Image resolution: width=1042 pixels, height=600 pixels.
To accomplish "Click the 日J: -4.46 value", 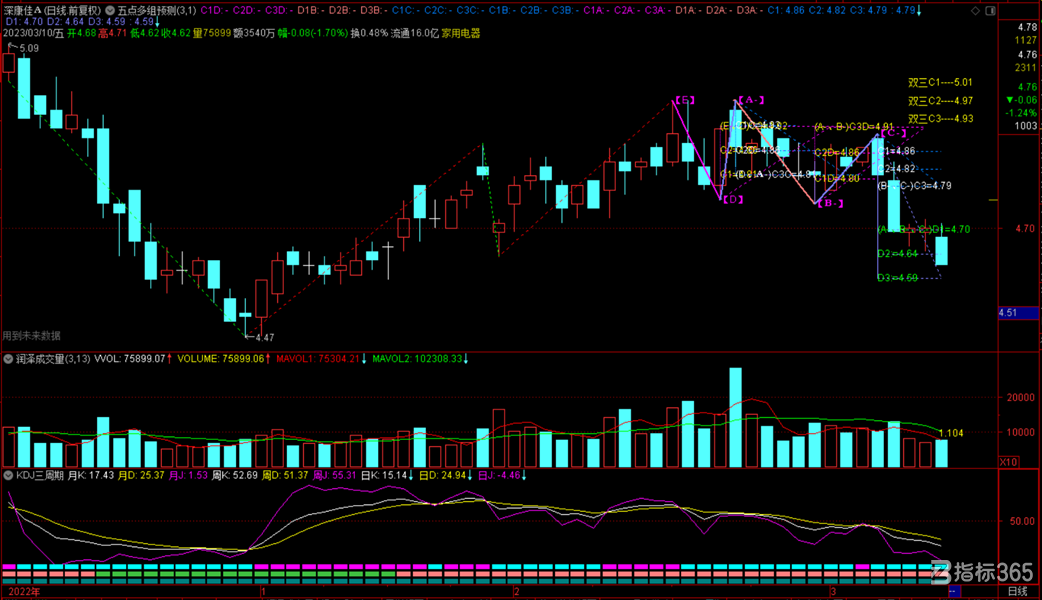I will (x=499, y=475).
